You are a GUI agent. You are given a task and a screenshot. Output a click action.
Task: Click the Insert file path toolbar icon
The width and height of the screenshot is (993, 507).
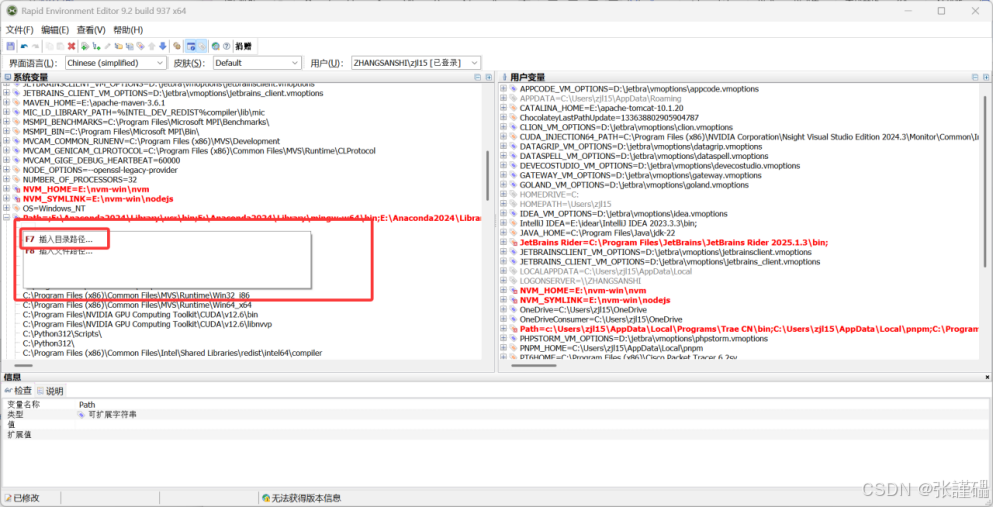click(130, 46)
